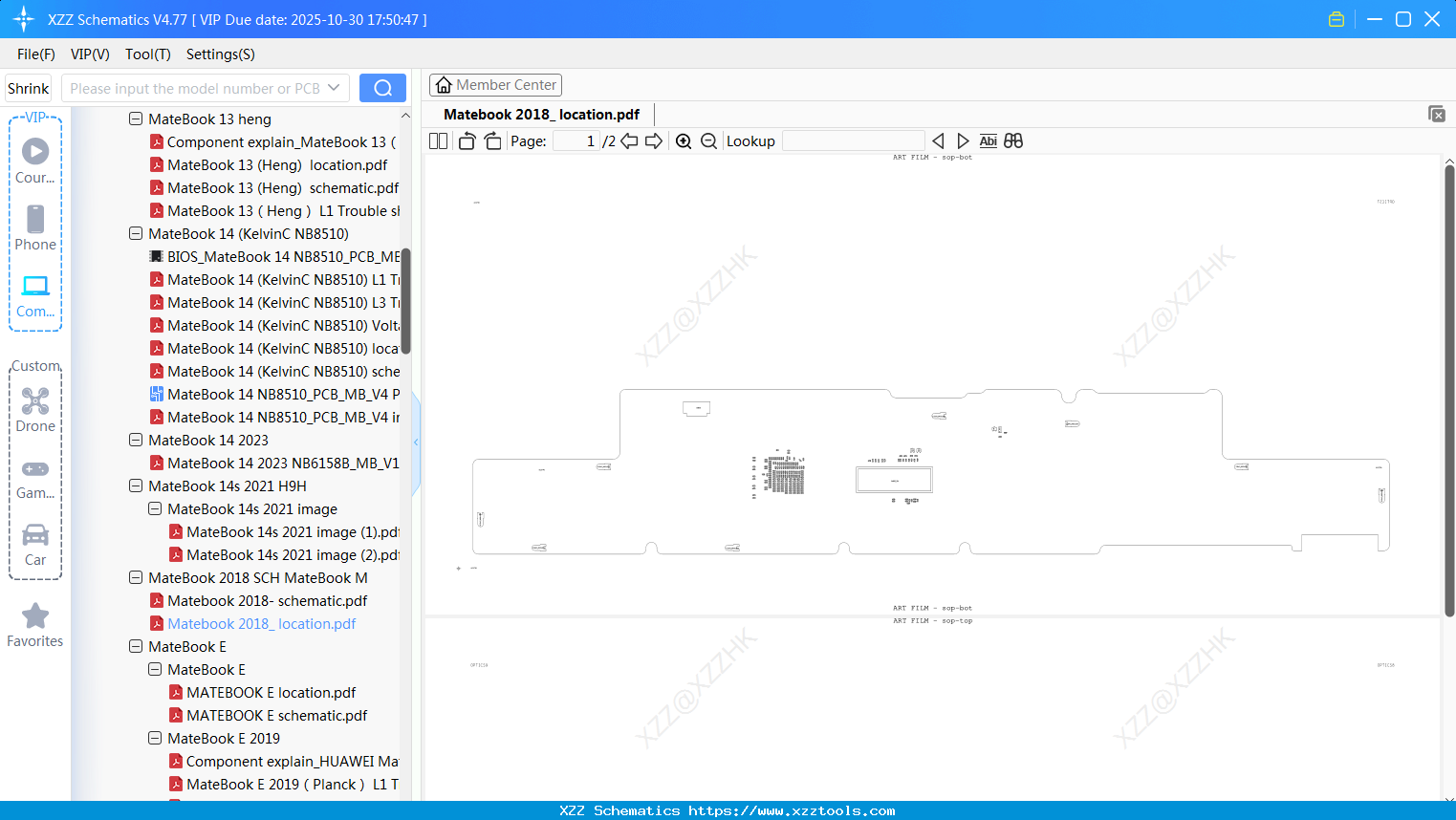Image resolution: width=1456 pixels, height=820 pixels.
Task: Click the detach document window icon
Action: [1437, 114]
